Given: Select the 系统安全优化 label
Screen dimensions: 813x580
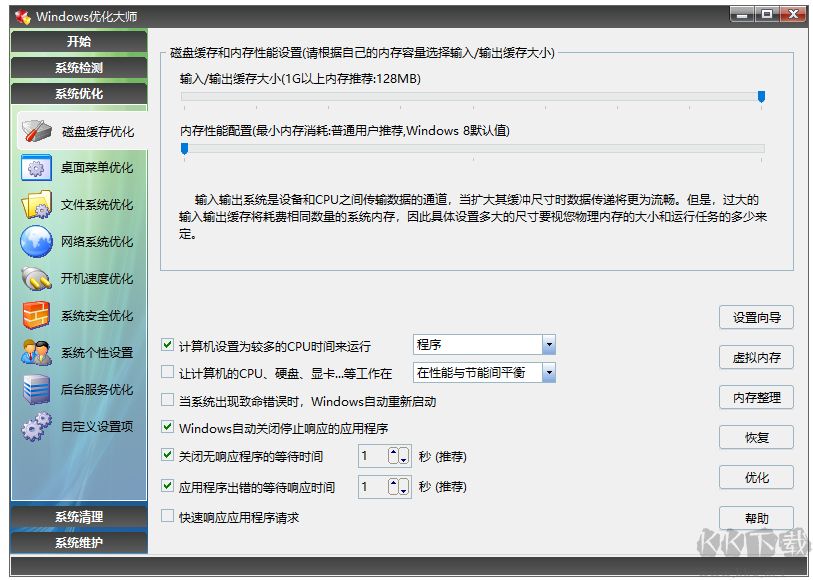Looking at the screenshot, I should pos(97,316).
